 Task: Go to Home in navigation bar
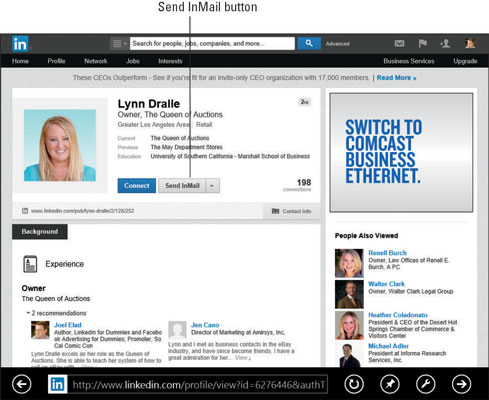20,61
